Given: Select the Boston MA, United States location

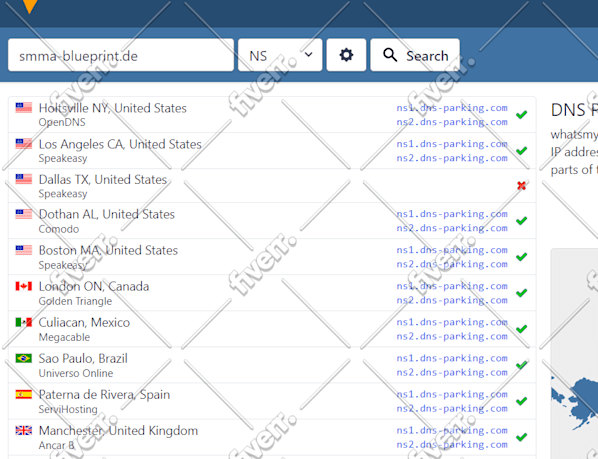Looking at the screenshot, I should tap(108, 250).
